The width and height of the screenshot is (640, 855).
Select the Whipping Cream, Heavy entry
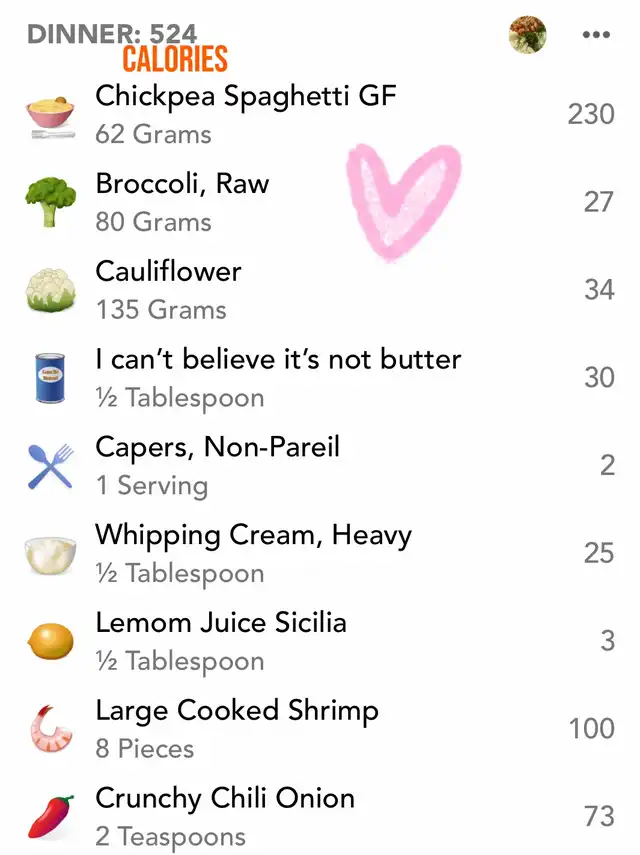click(320, 553)
